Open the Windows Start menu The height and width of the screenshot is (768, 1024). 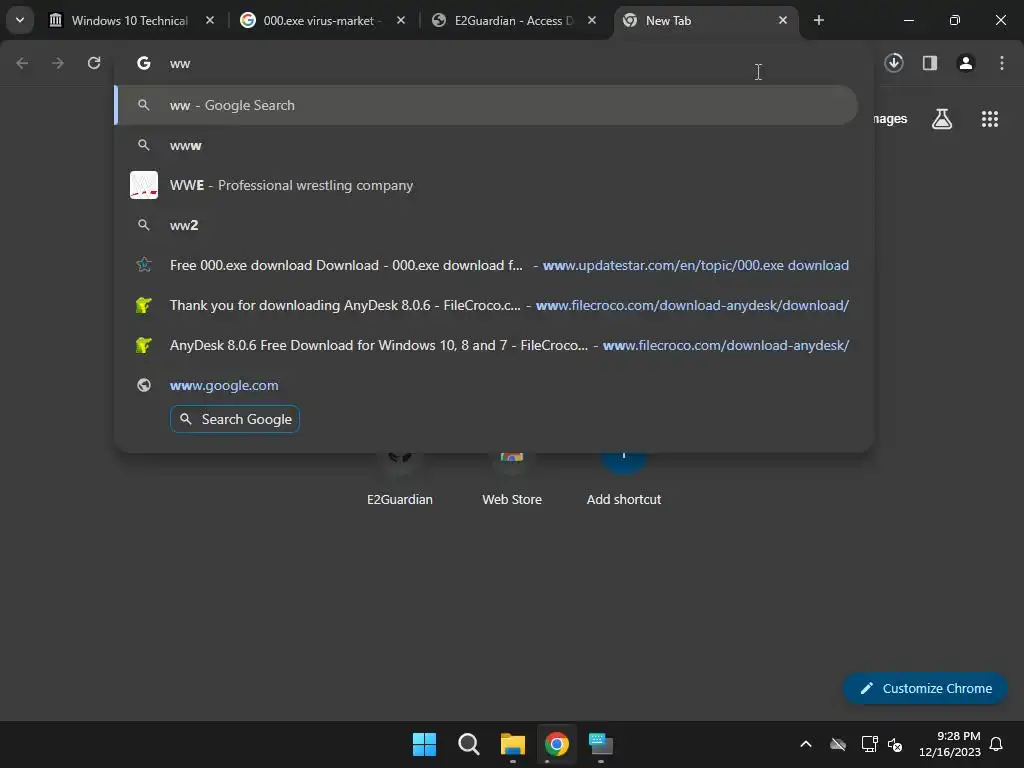(424, 744)
